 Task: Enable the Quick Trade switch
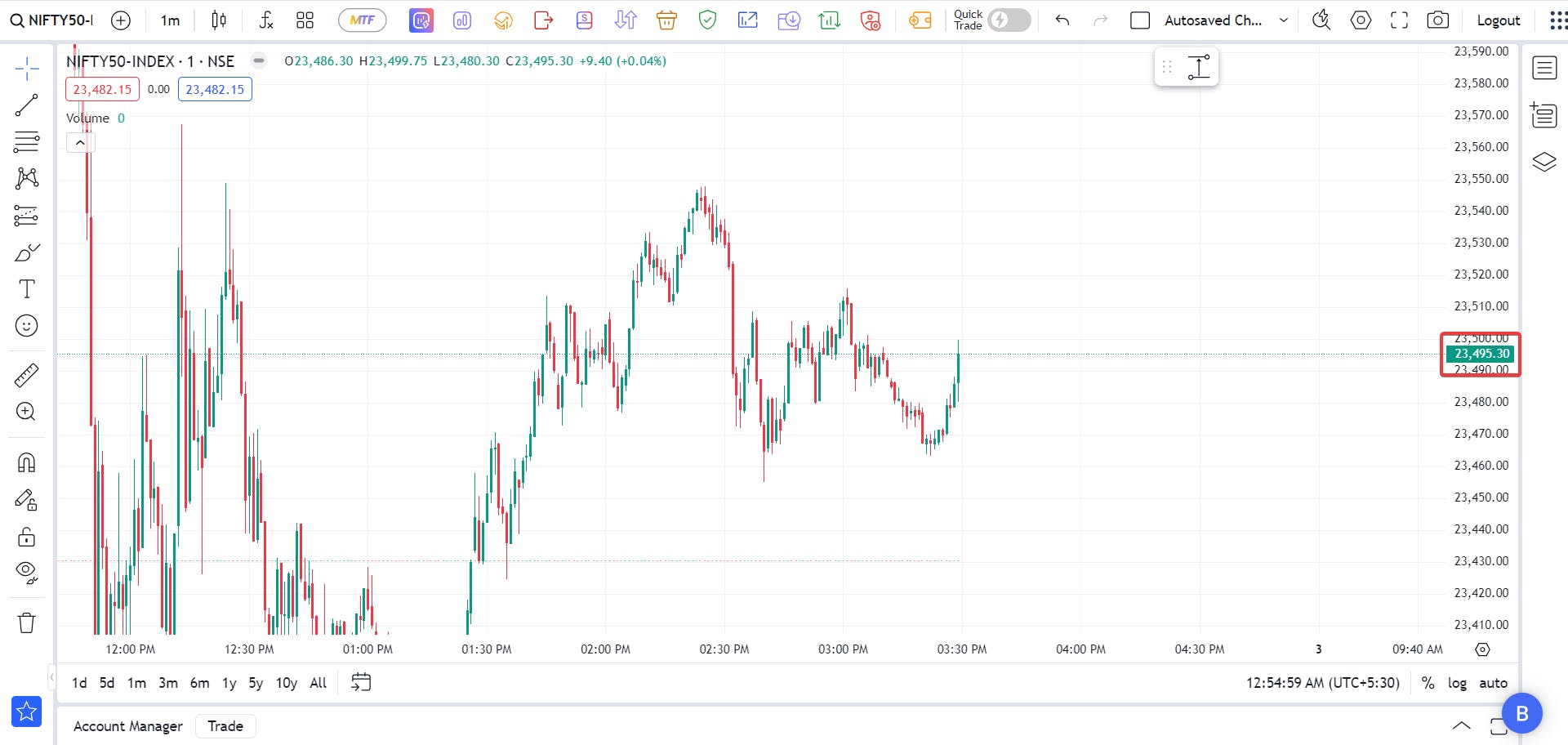[1009, 20]
